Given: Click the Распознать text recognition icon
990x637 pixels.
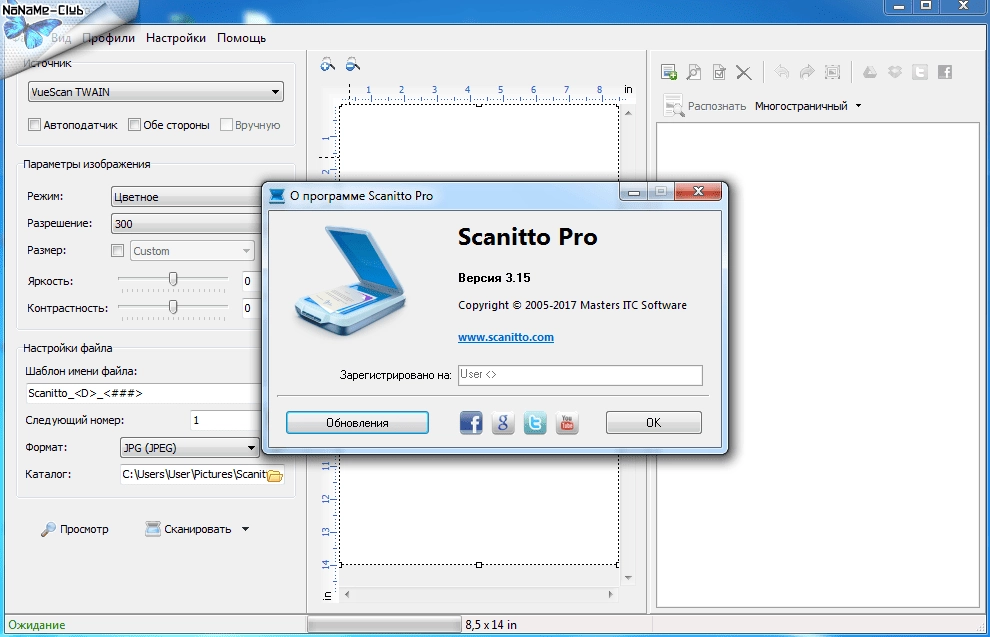Looking at the screenshot, I should [674, 105].
